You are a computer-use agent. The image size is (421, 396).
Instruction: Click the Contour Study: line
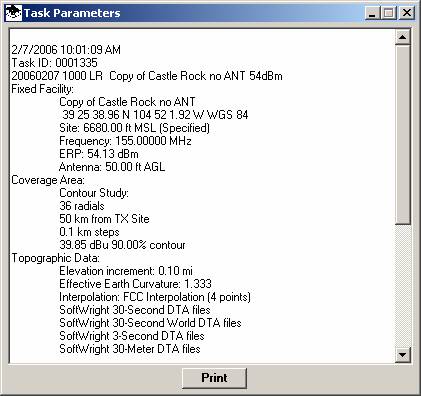coord(94,193)
